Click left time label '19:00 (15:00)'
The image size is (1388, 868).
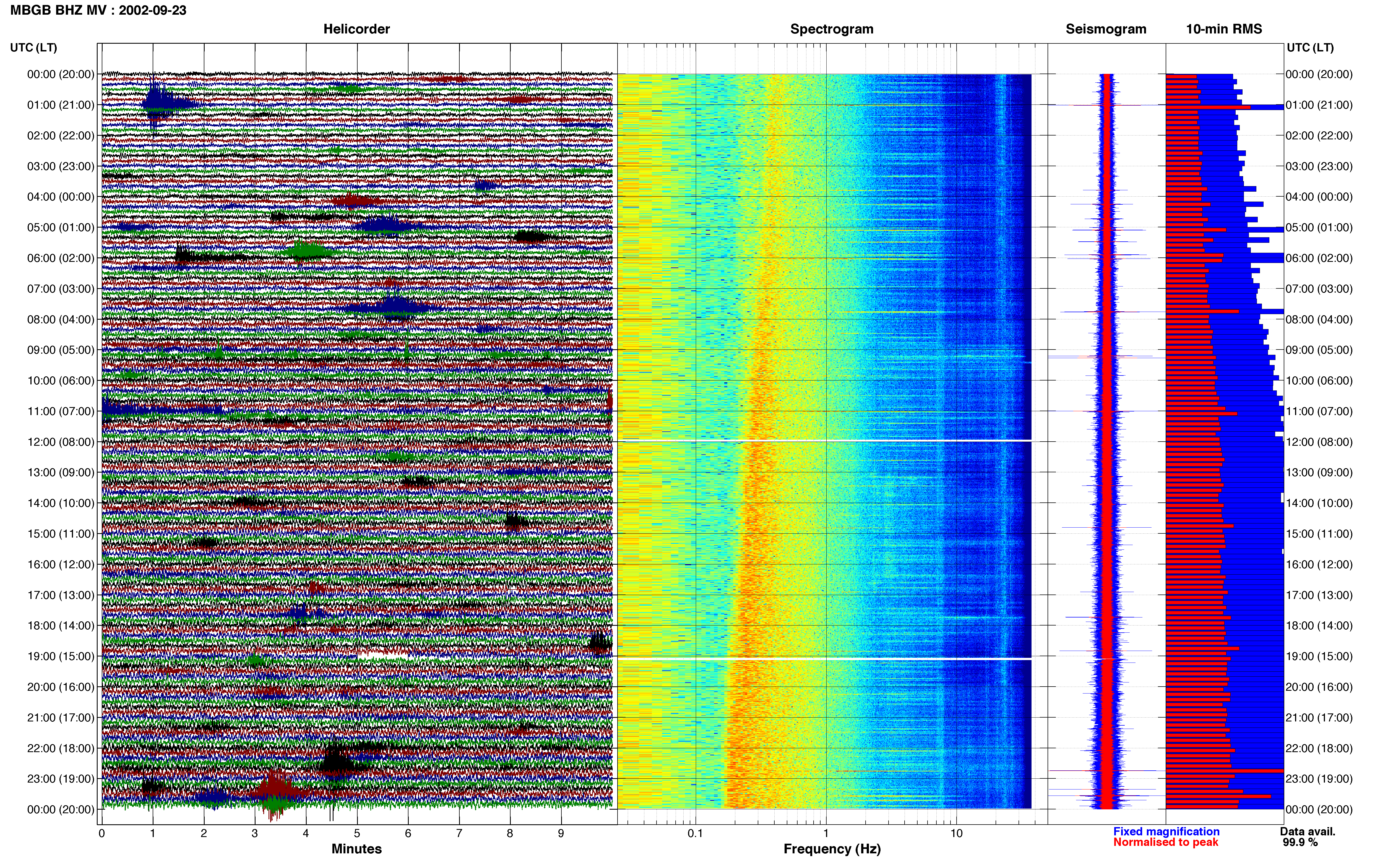click(61, 656)
